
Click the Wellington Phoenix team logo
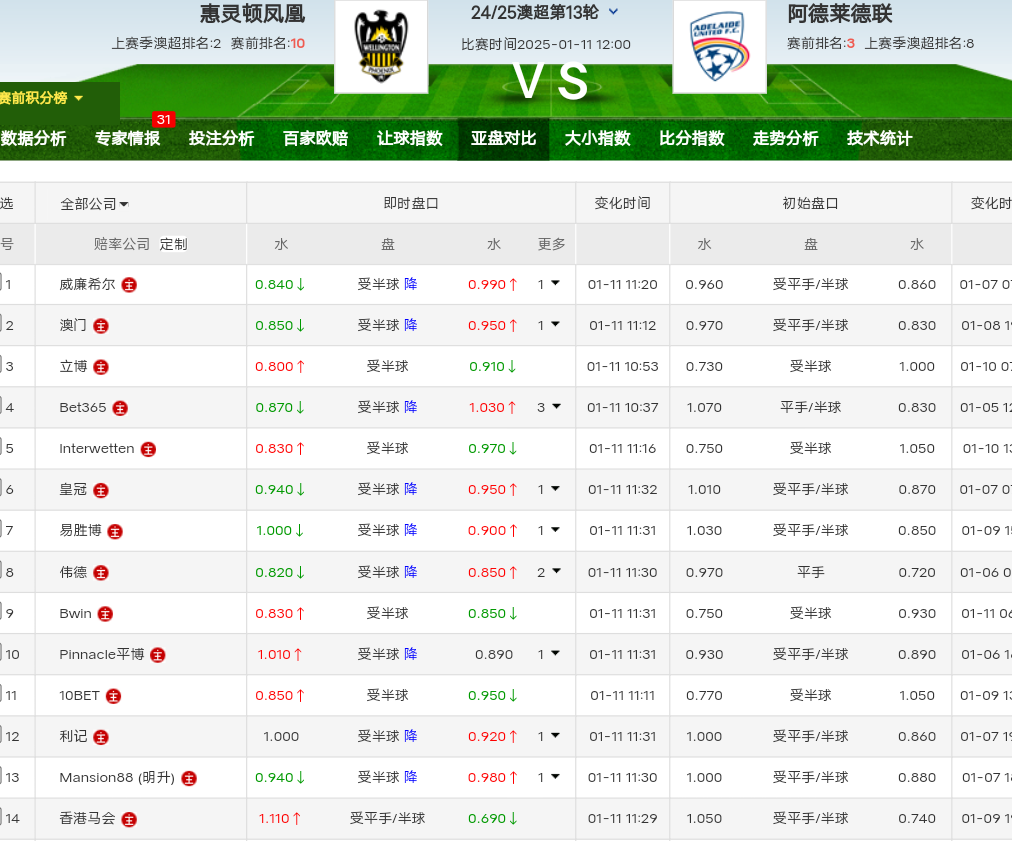click(x=381, y=47)
